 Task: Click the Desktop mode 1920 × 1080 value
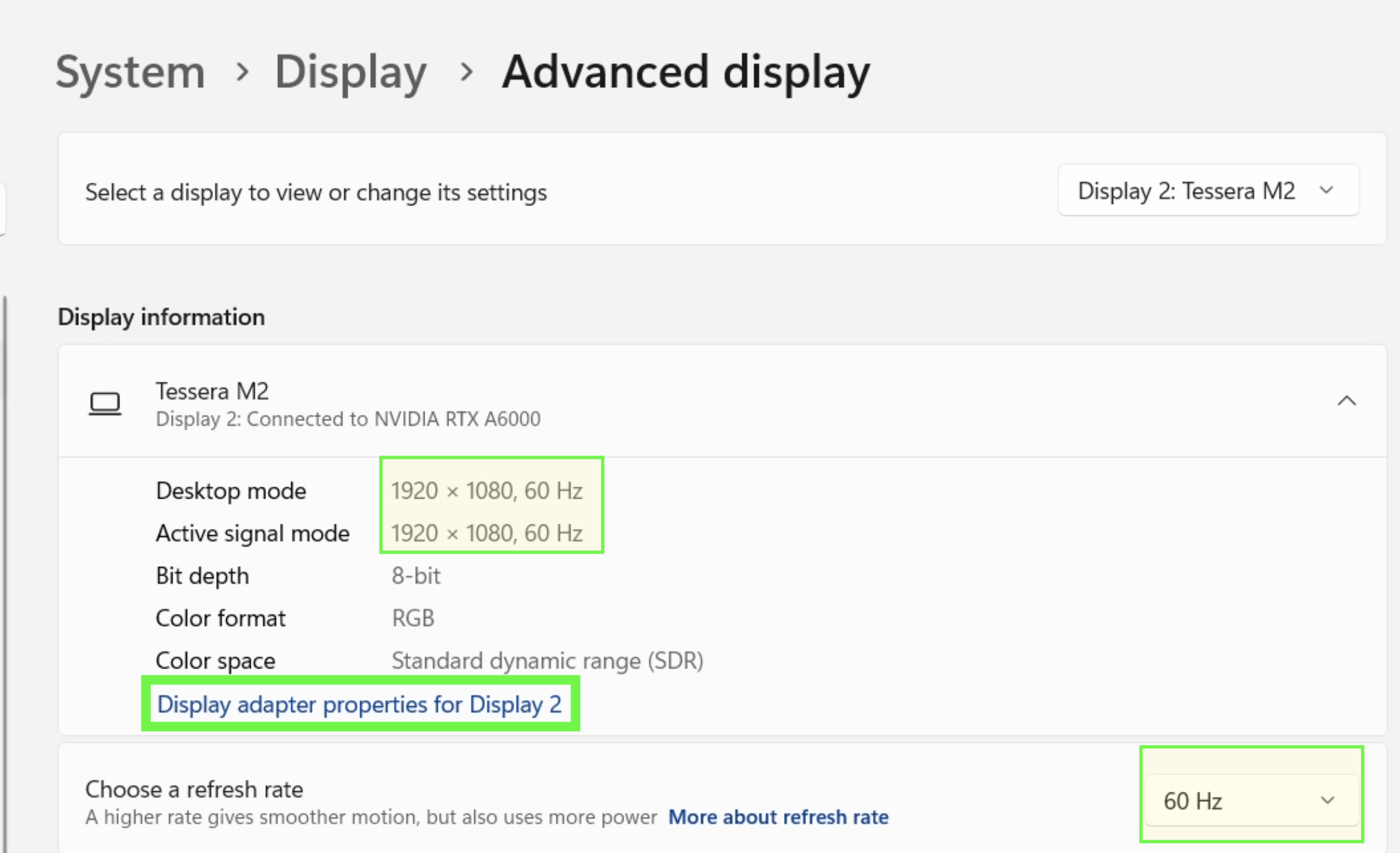486,491
